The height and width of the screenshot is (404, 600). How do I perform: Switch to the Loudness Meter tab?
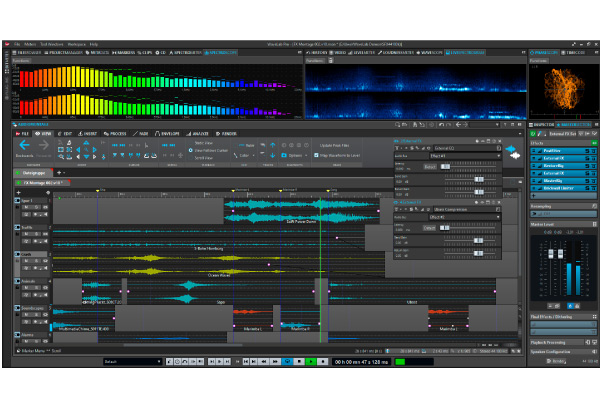pos(396,53)
